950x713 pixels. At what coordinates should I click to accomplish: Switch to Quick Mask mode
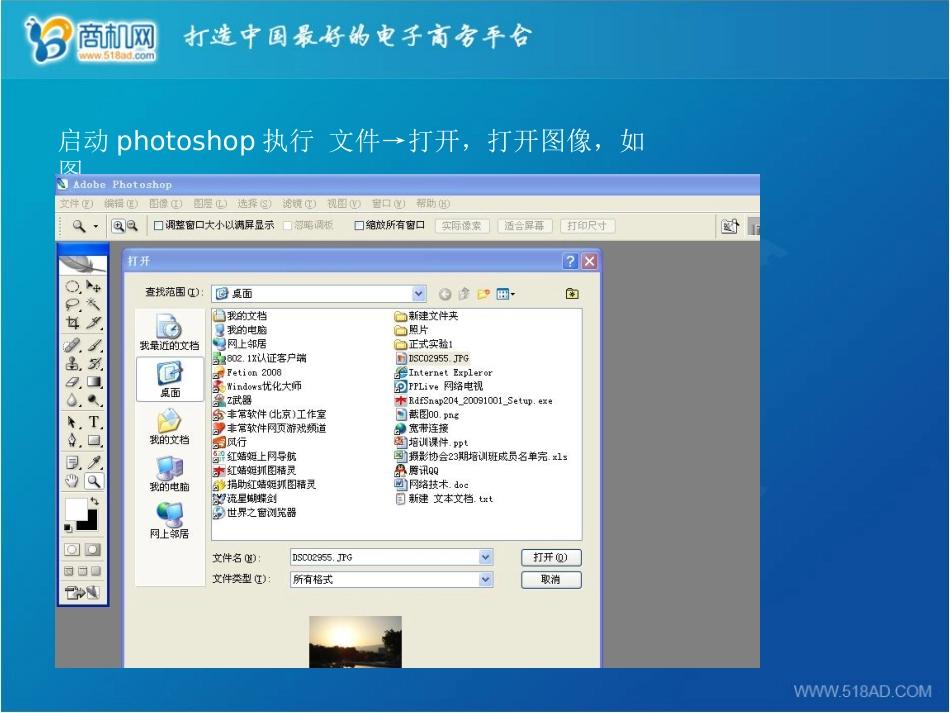(x=93, y=549)
